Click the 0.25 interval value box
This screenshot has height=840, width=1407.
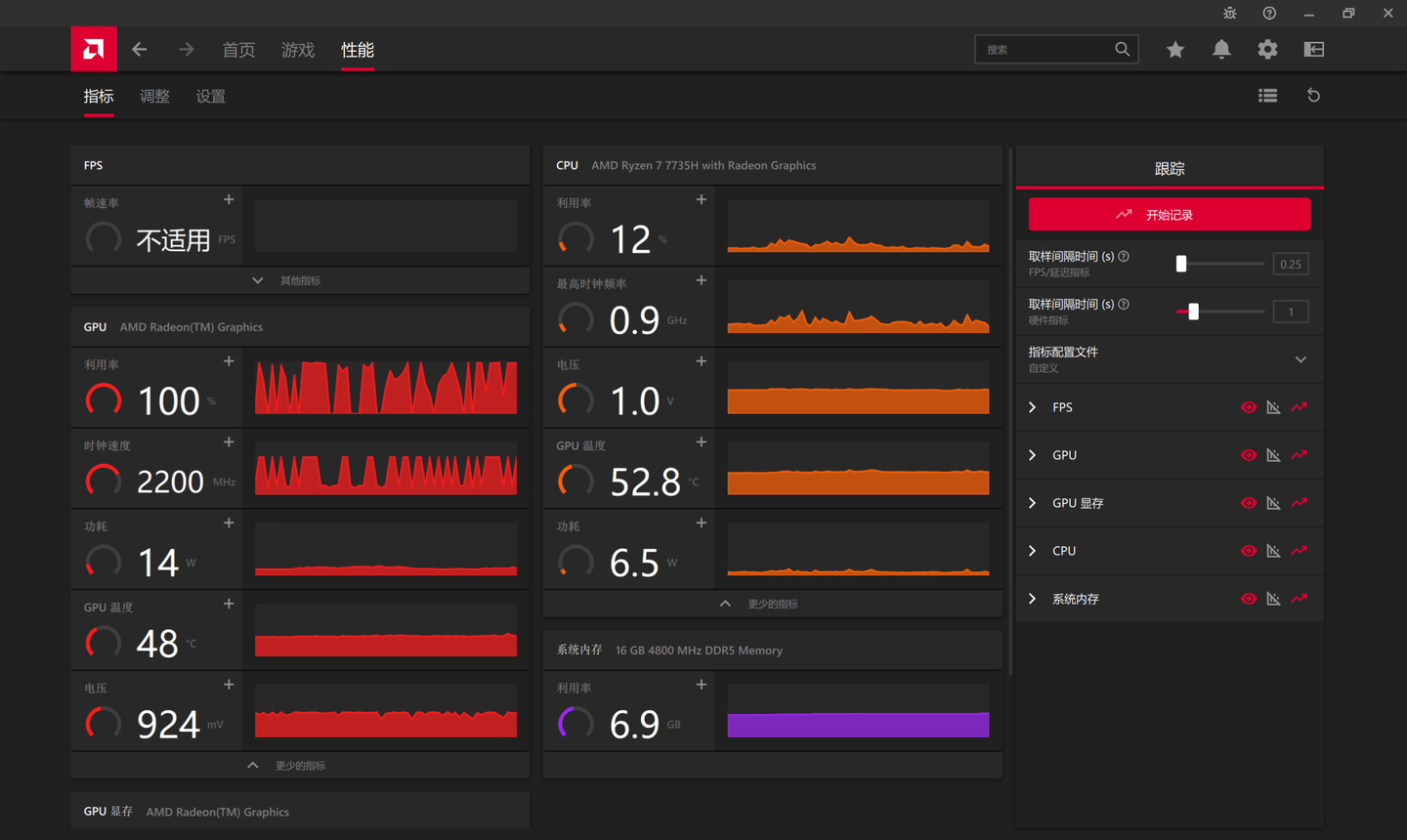click(1291, 264)
